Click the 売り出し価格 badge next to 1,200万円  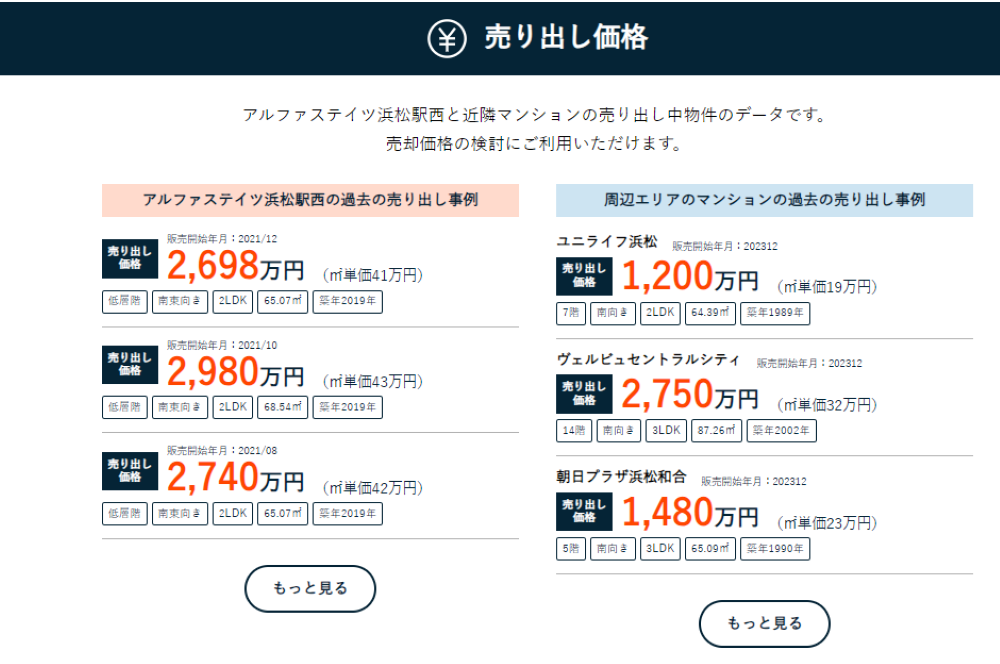584,276
